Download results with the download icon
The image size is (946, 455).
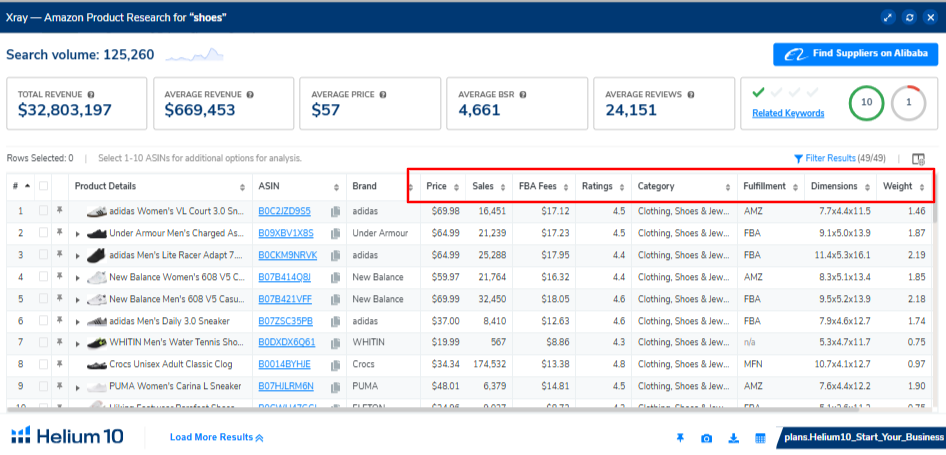pos(734,438)
